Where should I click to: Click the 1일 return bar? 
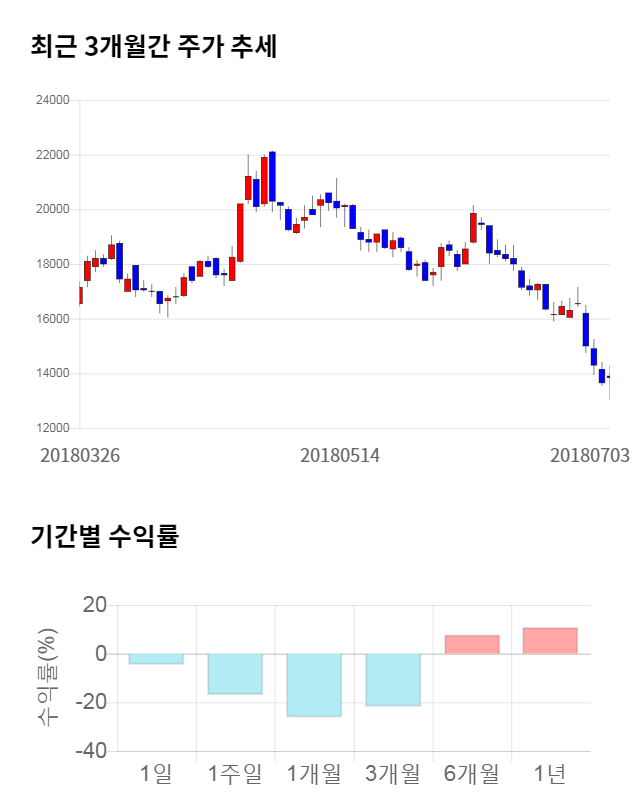click(x=156, y=659)
